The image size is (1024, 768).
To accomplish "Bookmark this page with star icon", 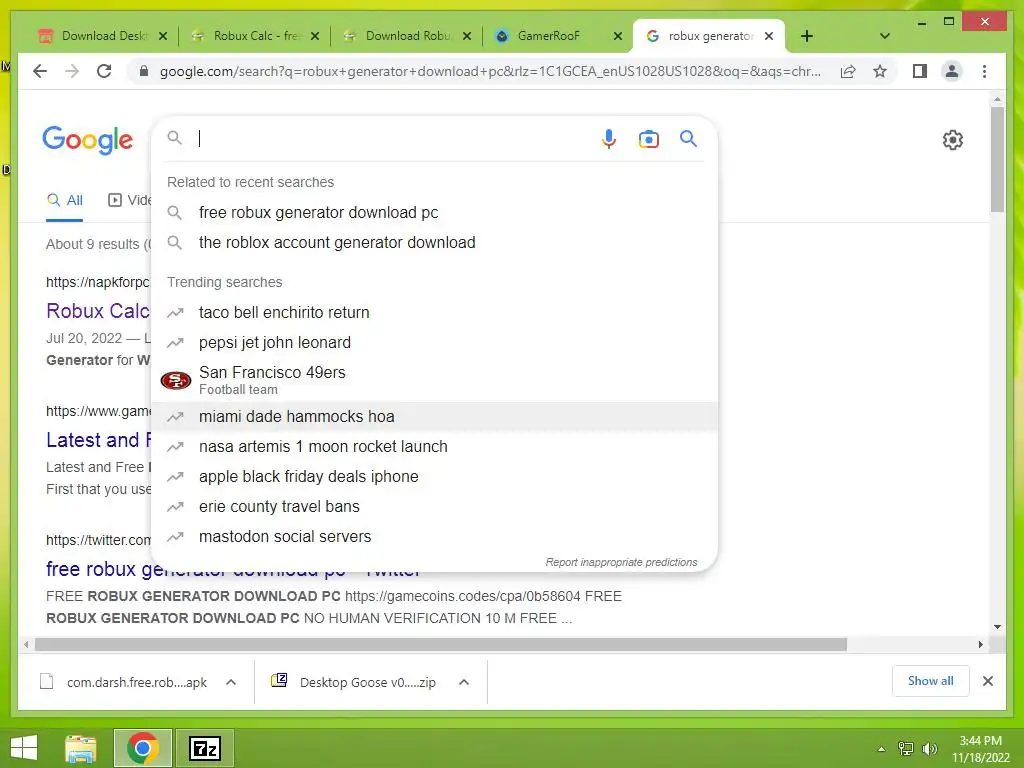I will [x=880, y=71].
